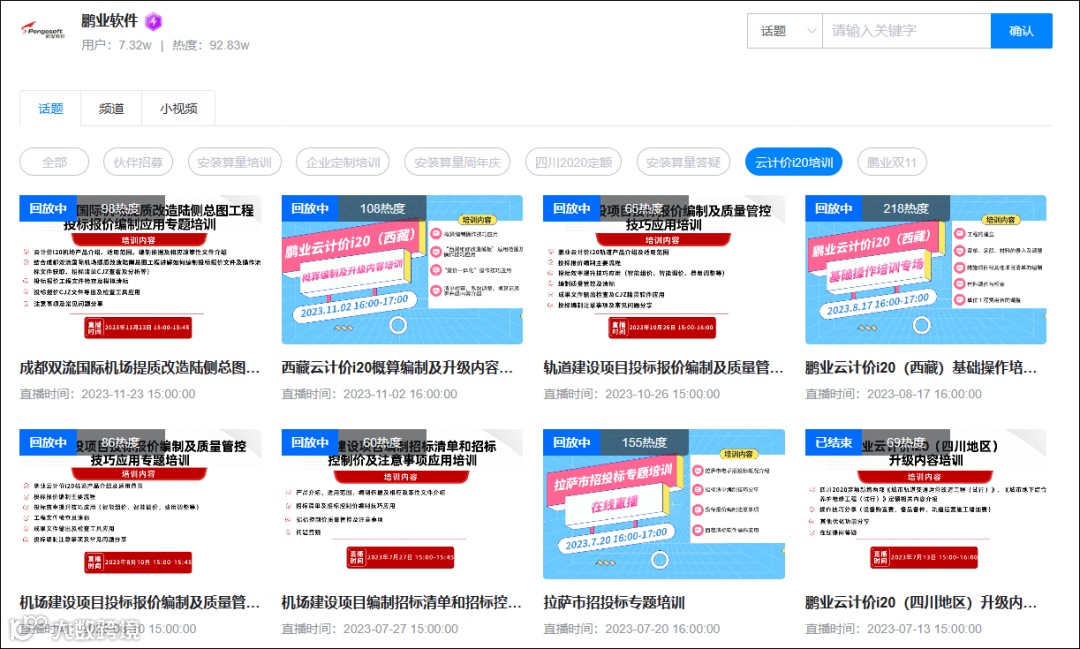Select the 安装算量培训 topic filter
This screenshot has height=649, width=1080.
point(234,163)
